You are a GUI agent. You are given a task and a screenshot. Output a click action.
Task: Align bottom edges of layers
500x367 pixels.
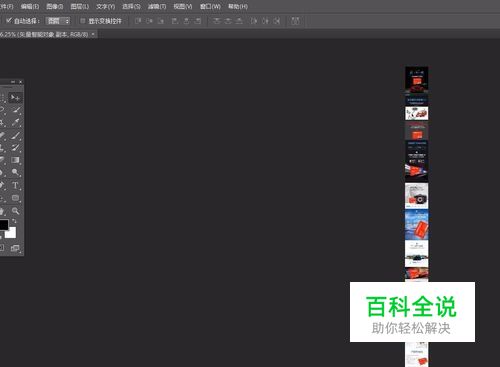161,21
